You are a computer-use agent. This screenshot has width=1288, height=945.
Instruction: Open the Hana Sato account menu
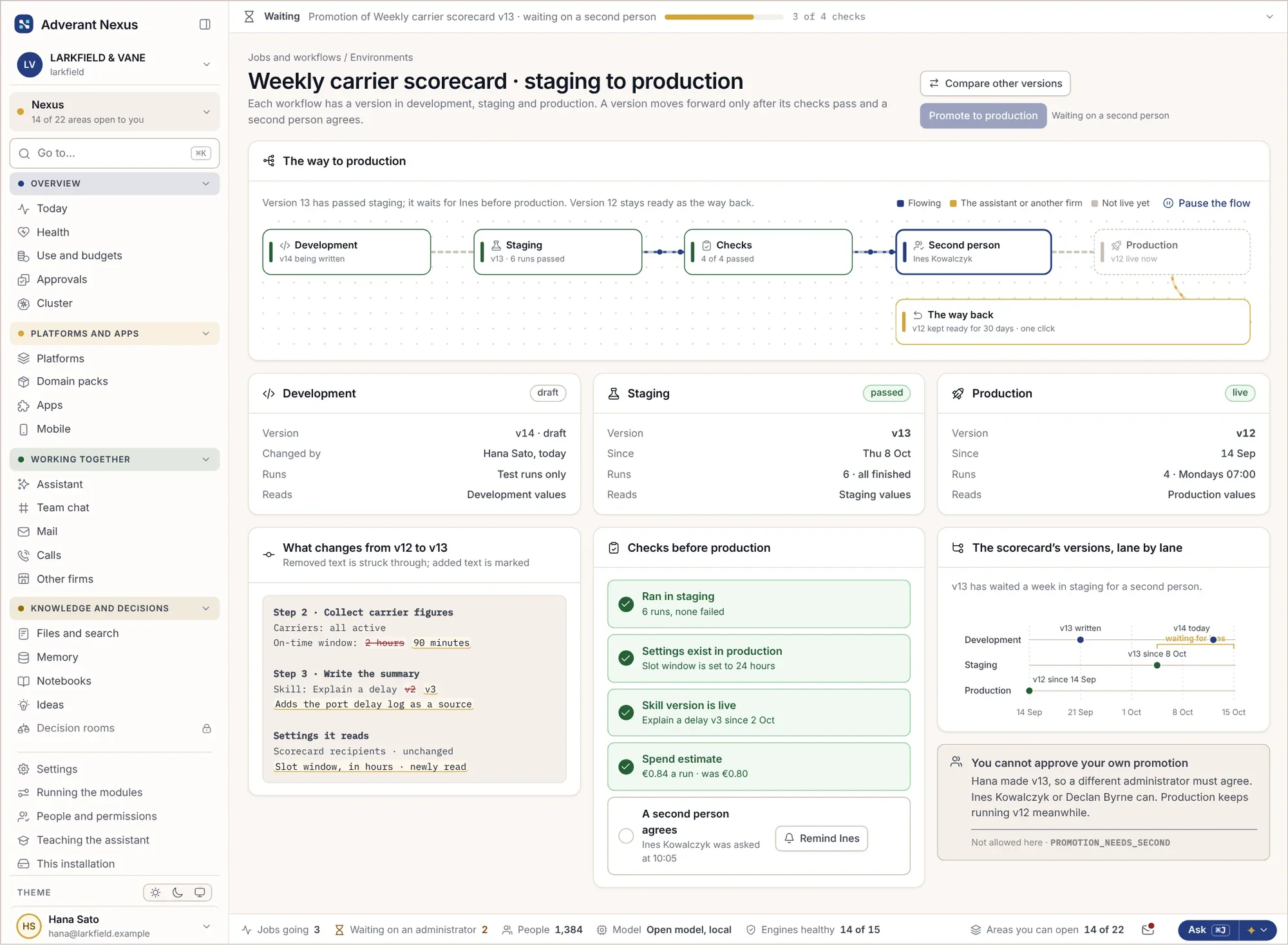(x=115, y=926)
